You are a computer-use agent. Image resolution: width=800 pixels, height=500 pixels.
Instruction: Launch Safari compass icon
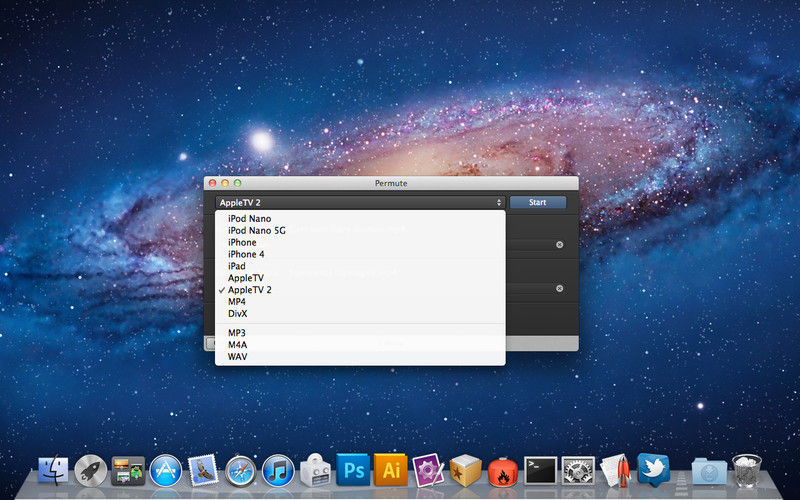[240, 471]
